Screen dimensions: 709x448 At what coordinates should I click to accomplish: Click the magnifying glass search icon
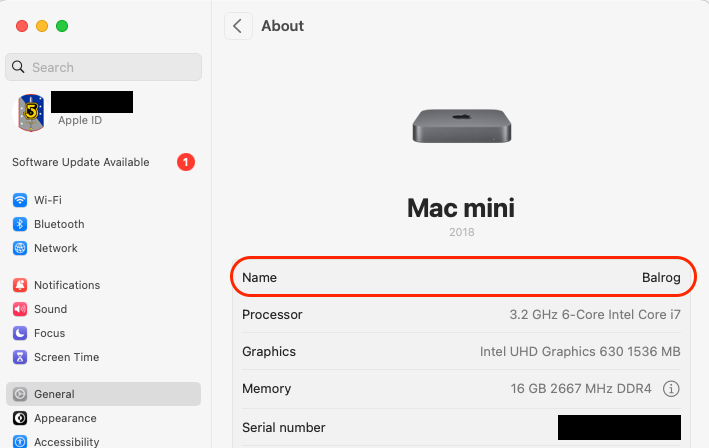click(x=18, y=67)
